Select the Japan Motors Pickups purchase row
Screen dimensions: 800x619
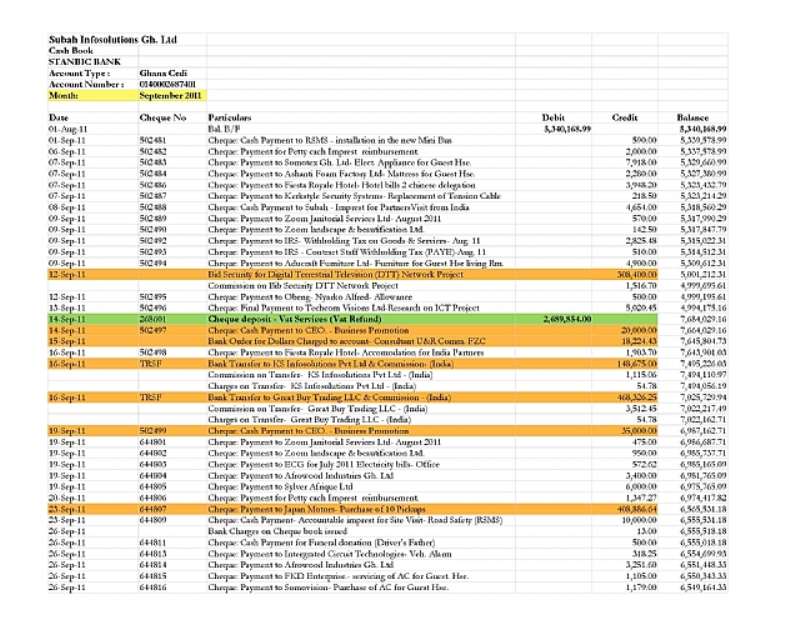point(353,509)
